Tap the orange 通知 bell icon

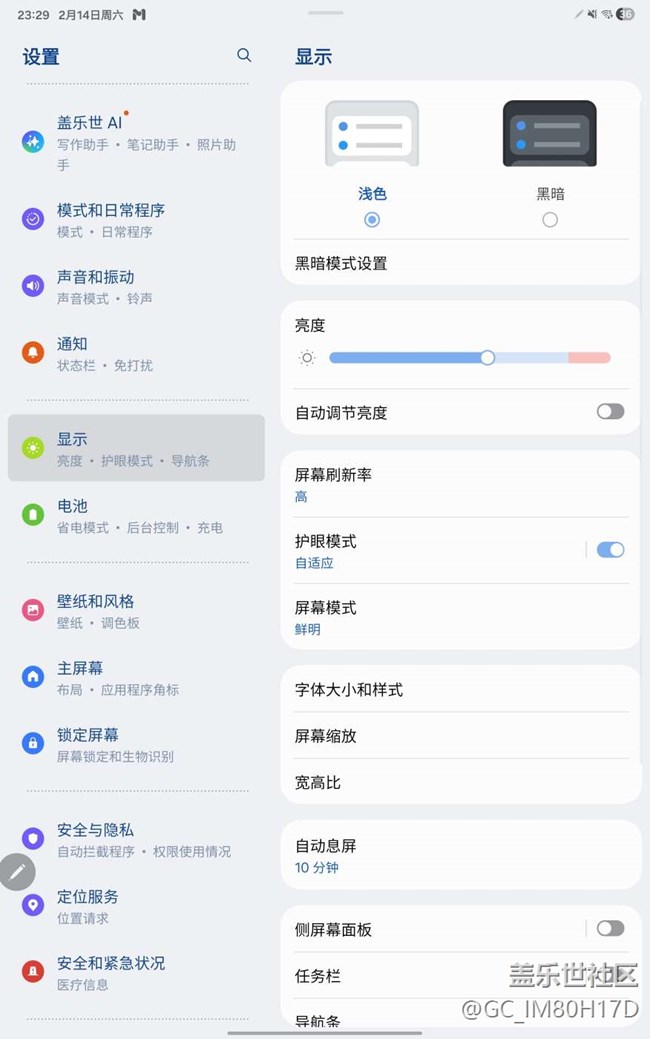point(33,353)
